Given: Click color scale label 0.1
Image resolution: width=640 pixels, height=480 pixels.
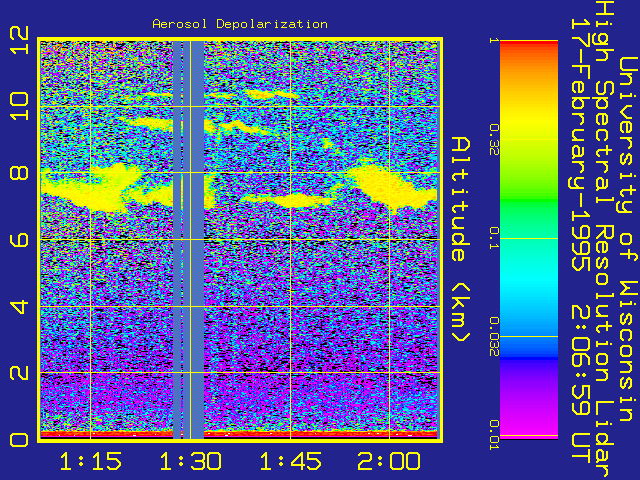Looking at the screenshot, I should click(494, 238).
